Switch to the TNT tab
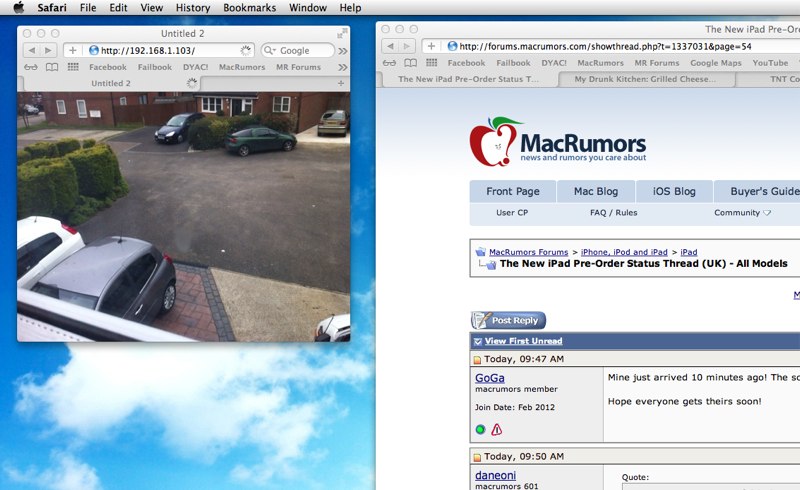Image resolution: width=800 pixels, height=490 pixels. (x=768, y=79)
